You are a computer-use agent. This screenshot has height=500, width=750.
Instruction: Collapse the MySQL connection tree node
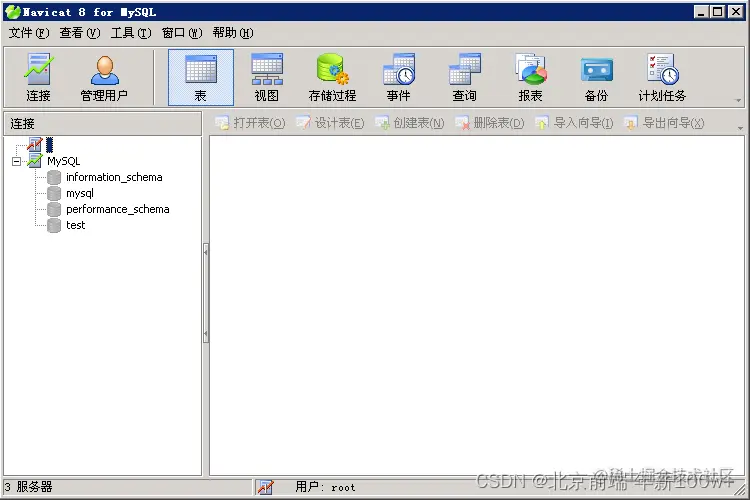pos(17,161)
